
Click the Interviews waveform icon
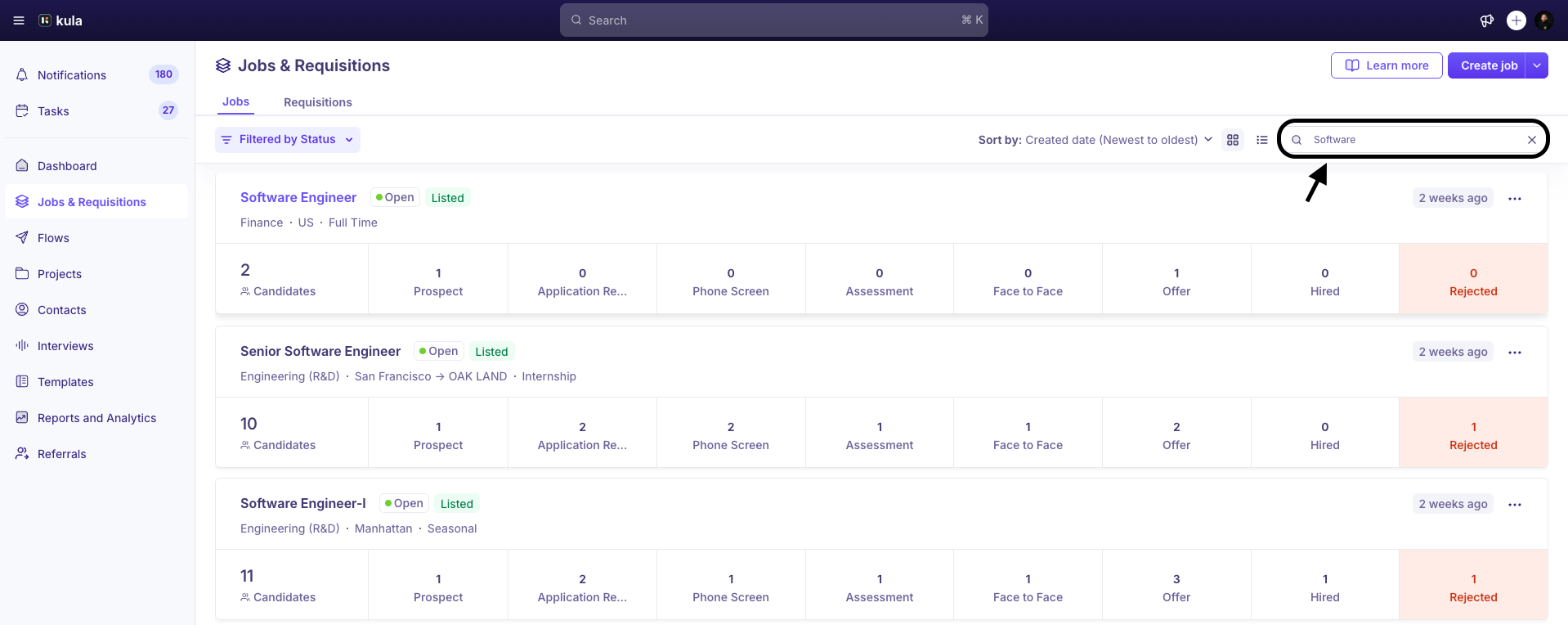(22, 345)
